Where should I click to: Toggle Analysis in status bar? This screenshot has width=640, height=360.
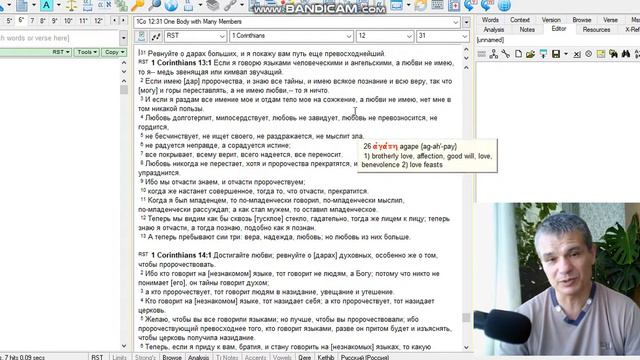pyautogui.click(x=198, y=357)
